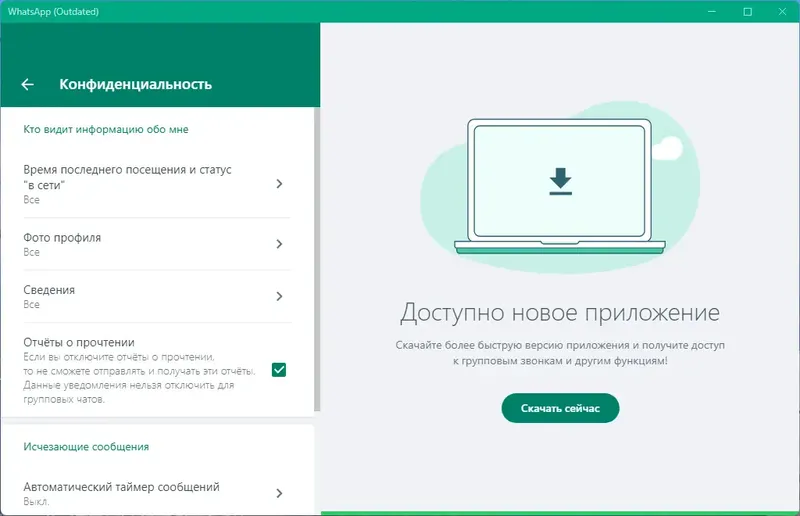
Task: Click the 'Исчезающие сообщения' section header
Action: 86,447
